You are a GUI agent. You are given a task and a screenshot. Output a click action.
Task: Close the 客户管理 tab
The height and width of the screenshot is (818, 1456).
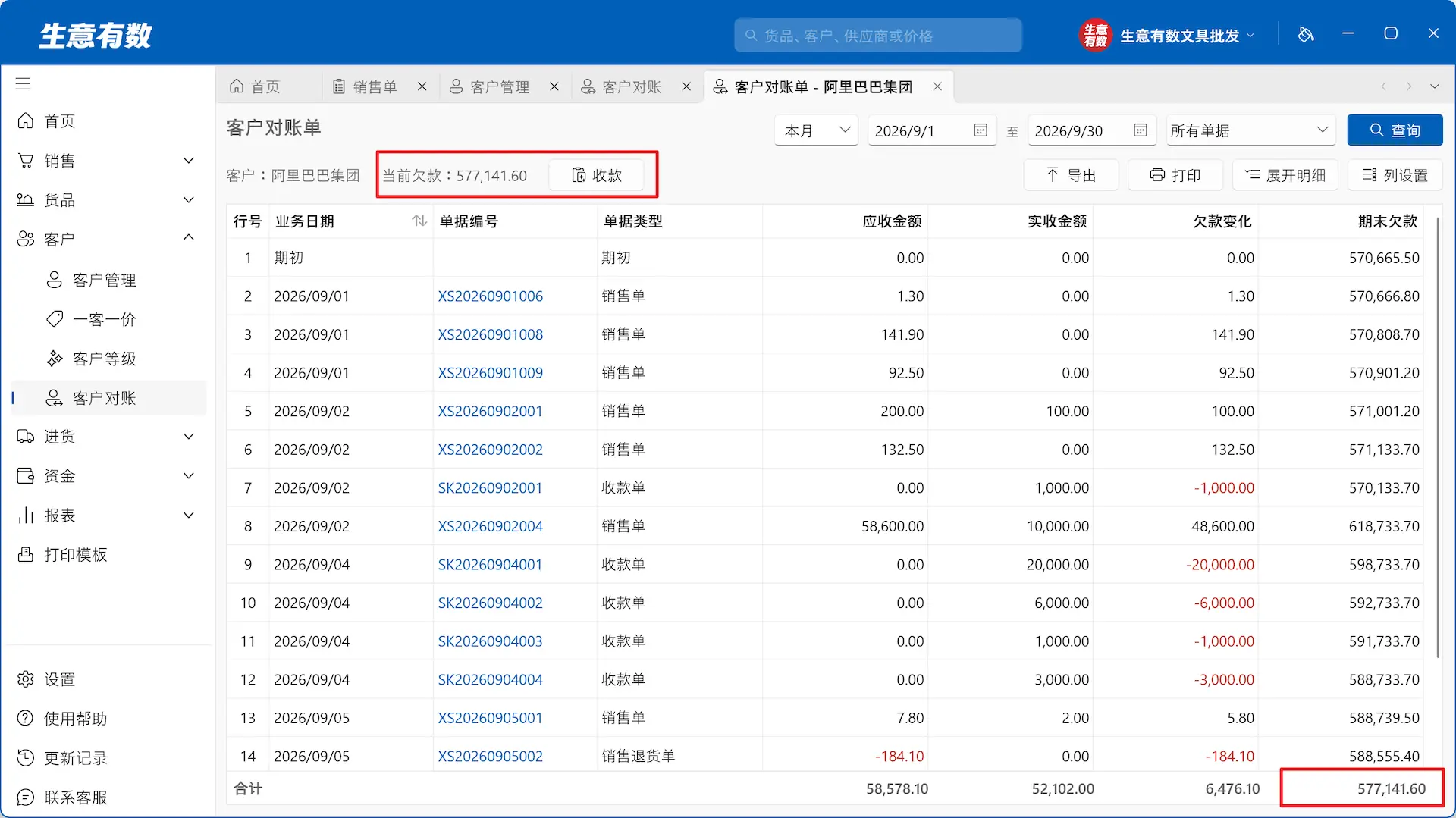click(554, 86)
